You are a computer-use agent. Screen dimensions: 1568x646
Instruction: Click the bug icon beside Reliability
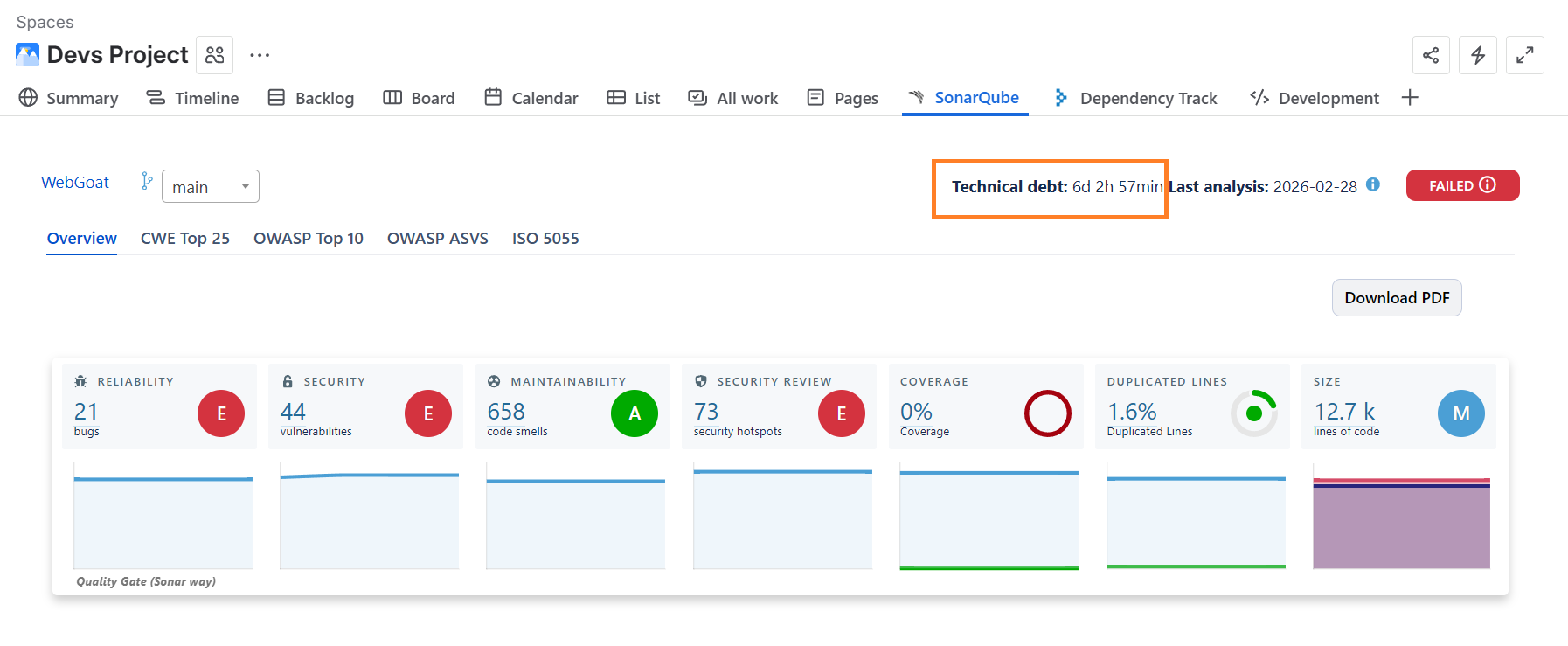(x=80, y=381)
